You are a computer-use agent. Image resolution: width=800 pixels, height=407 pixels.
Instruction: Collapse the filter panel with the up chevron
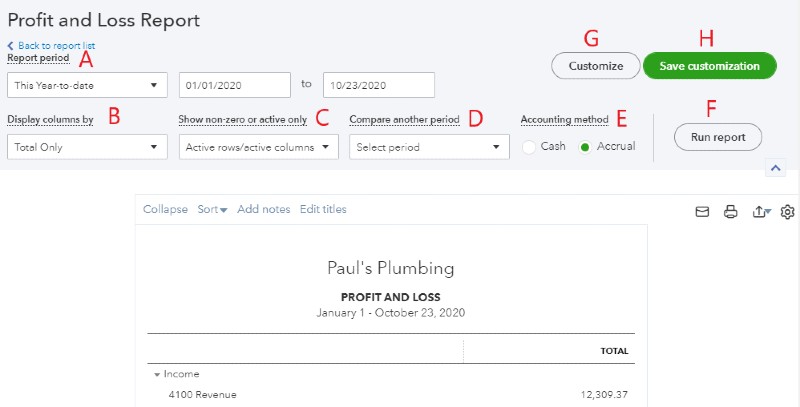click(776, 168)
